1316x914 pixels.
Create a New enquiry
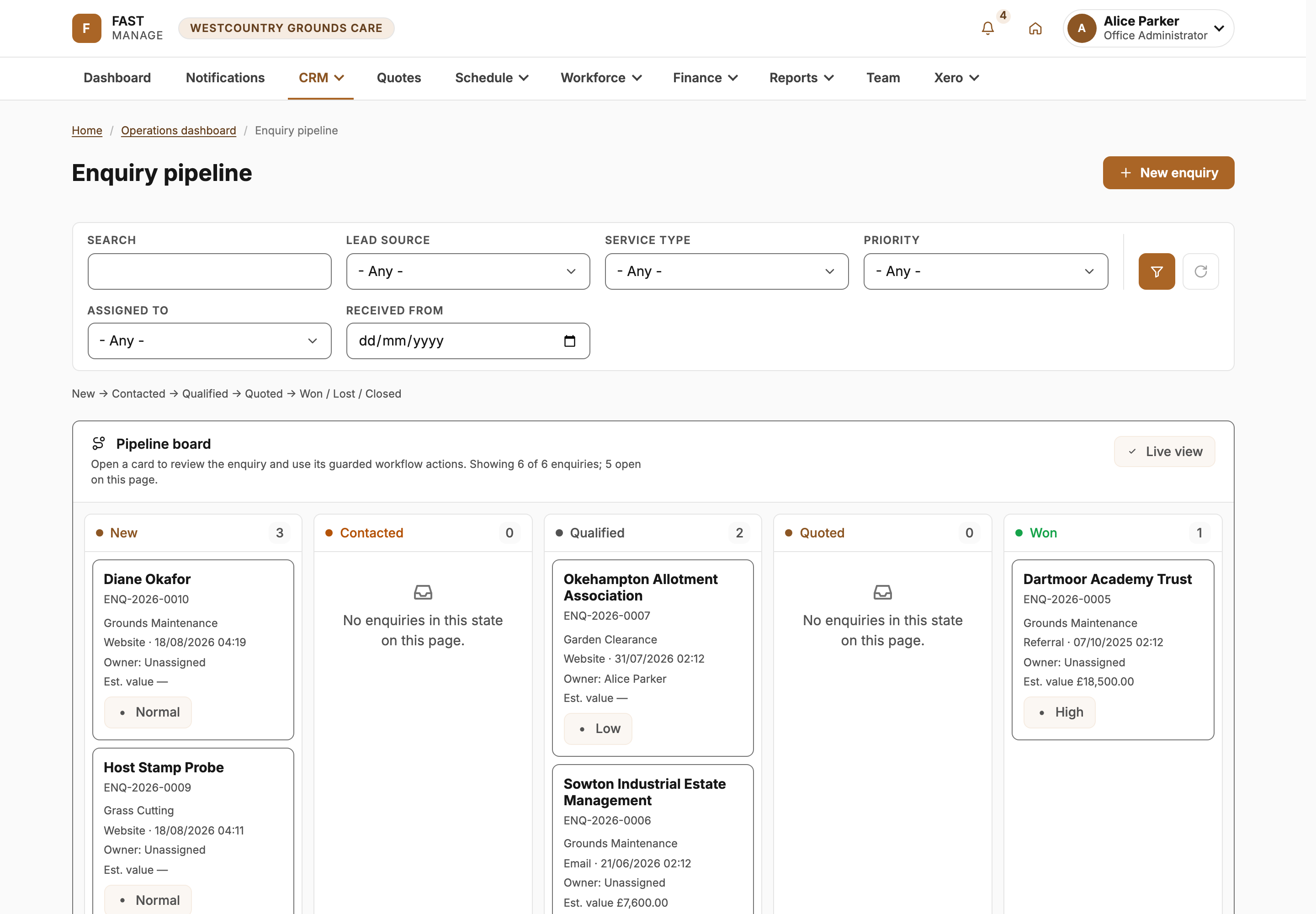(x=1168, y=173)
